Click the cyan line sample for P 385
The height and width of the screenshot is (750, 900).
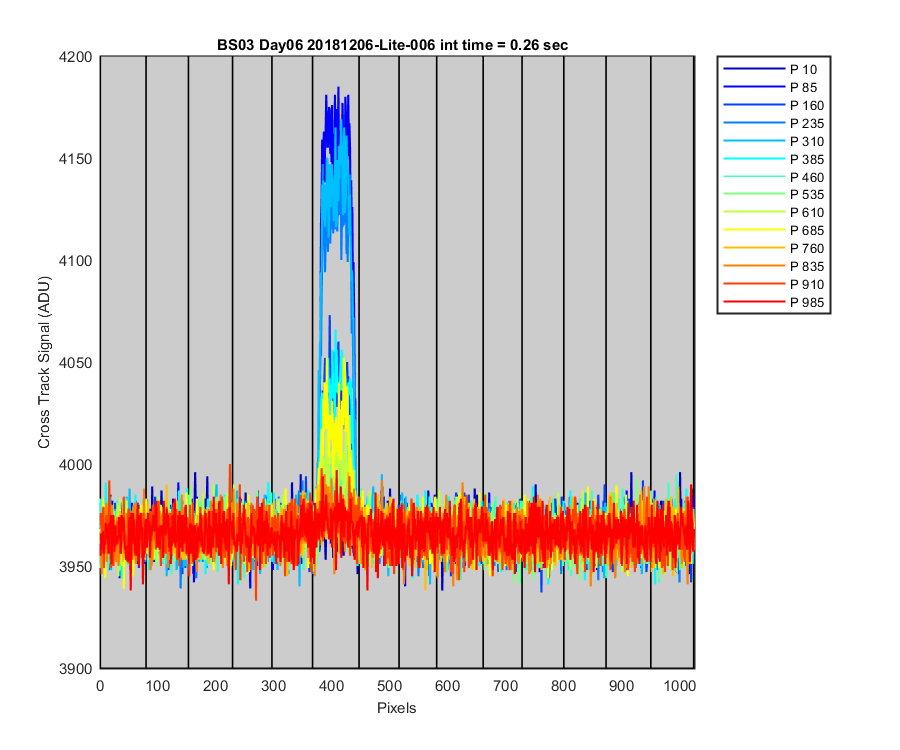coord(754,158)
